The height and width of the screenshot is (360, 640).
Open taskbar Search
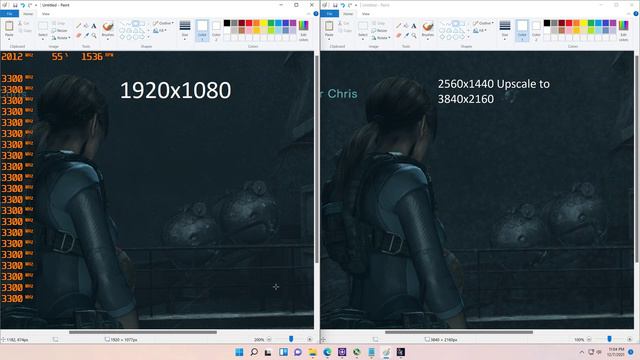pyautogui.click(x=254, y=352)
